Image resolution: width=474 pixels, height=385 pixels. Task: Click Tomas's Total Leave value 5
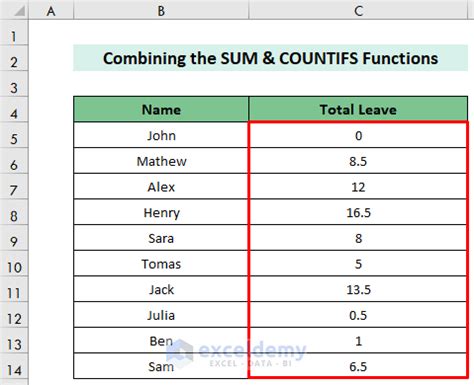click(358, 264)
